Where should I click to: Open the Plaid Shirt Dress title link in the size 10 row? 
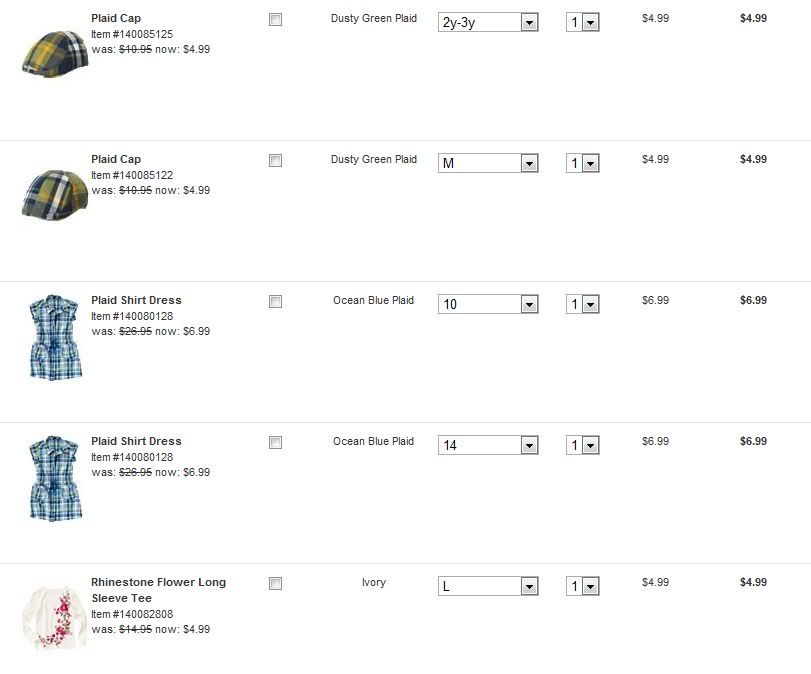[x=136, y=300]
